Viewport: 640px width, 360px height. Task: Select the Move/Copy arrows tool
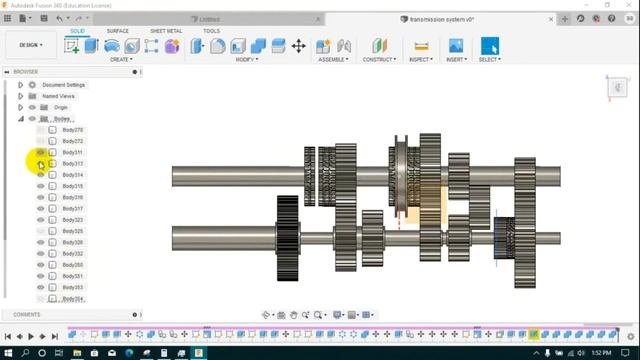click(x=299, y=46)
